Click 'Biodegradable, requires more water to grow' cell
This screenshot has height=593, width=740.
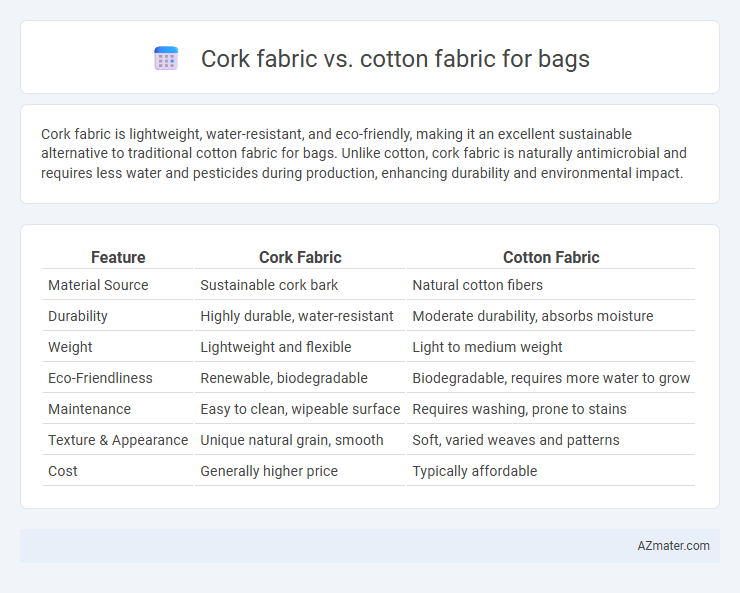coord(551,378)
